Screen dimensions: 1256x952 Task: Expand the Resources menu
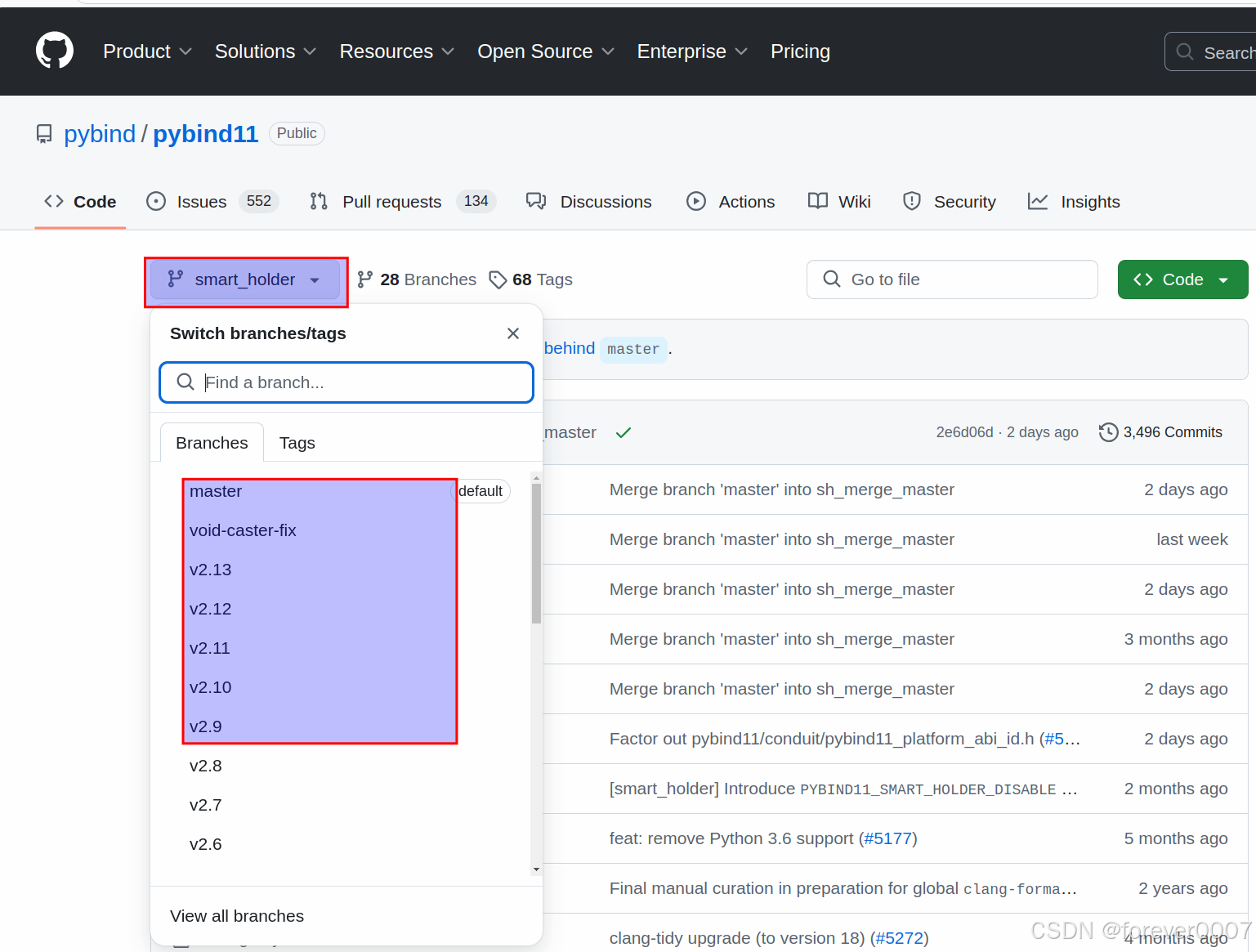(x=396, y=51)
